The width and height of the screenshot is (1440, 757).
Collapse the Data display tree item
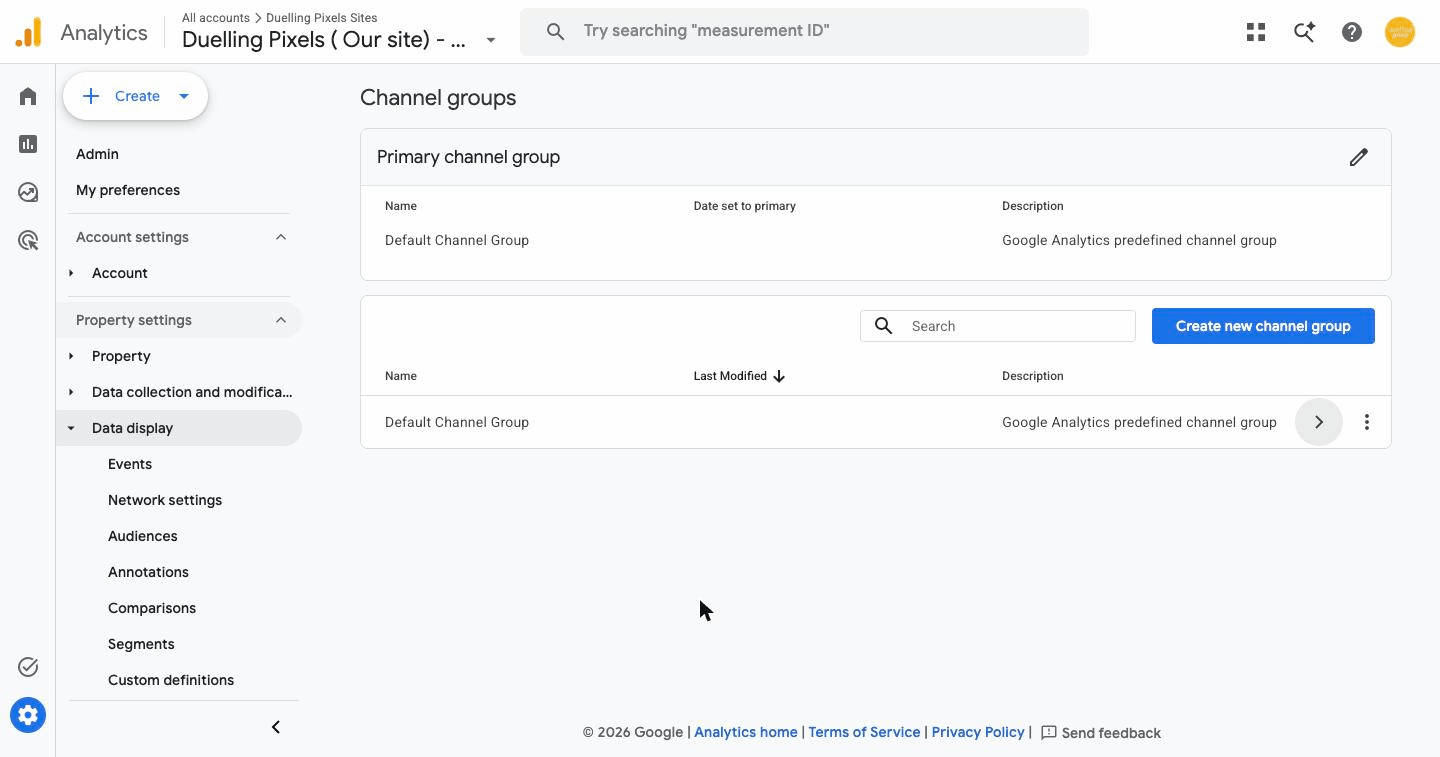(71, 428)
